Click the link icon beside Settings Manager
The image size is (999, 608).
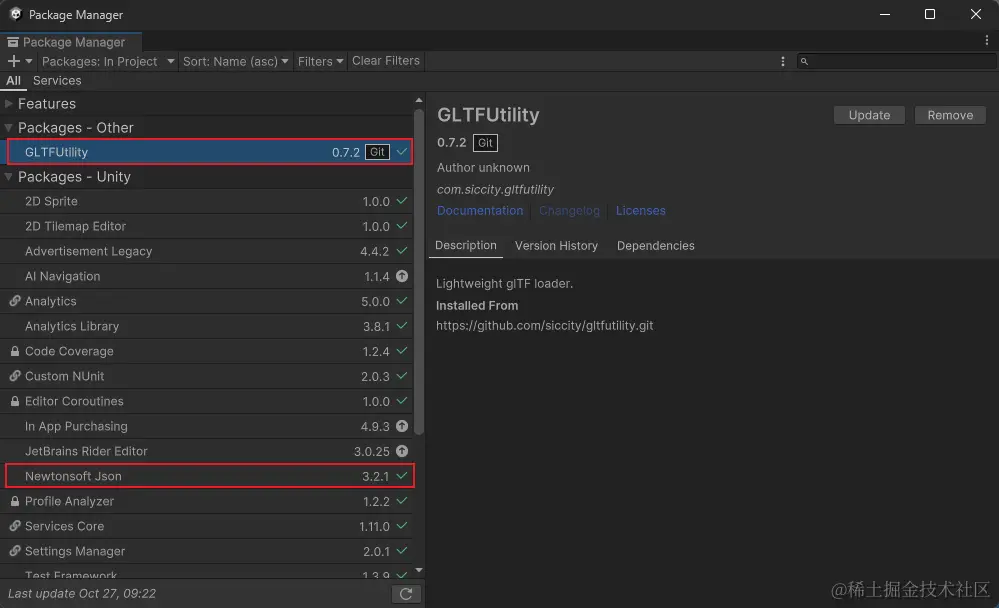point(15,551)
